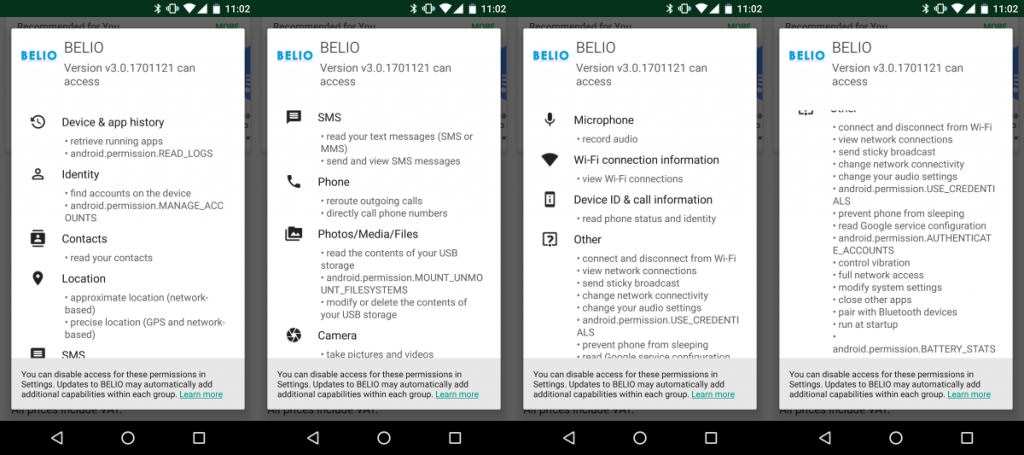Tap Home button below the Microphone permissions dialog

(640, 438)
